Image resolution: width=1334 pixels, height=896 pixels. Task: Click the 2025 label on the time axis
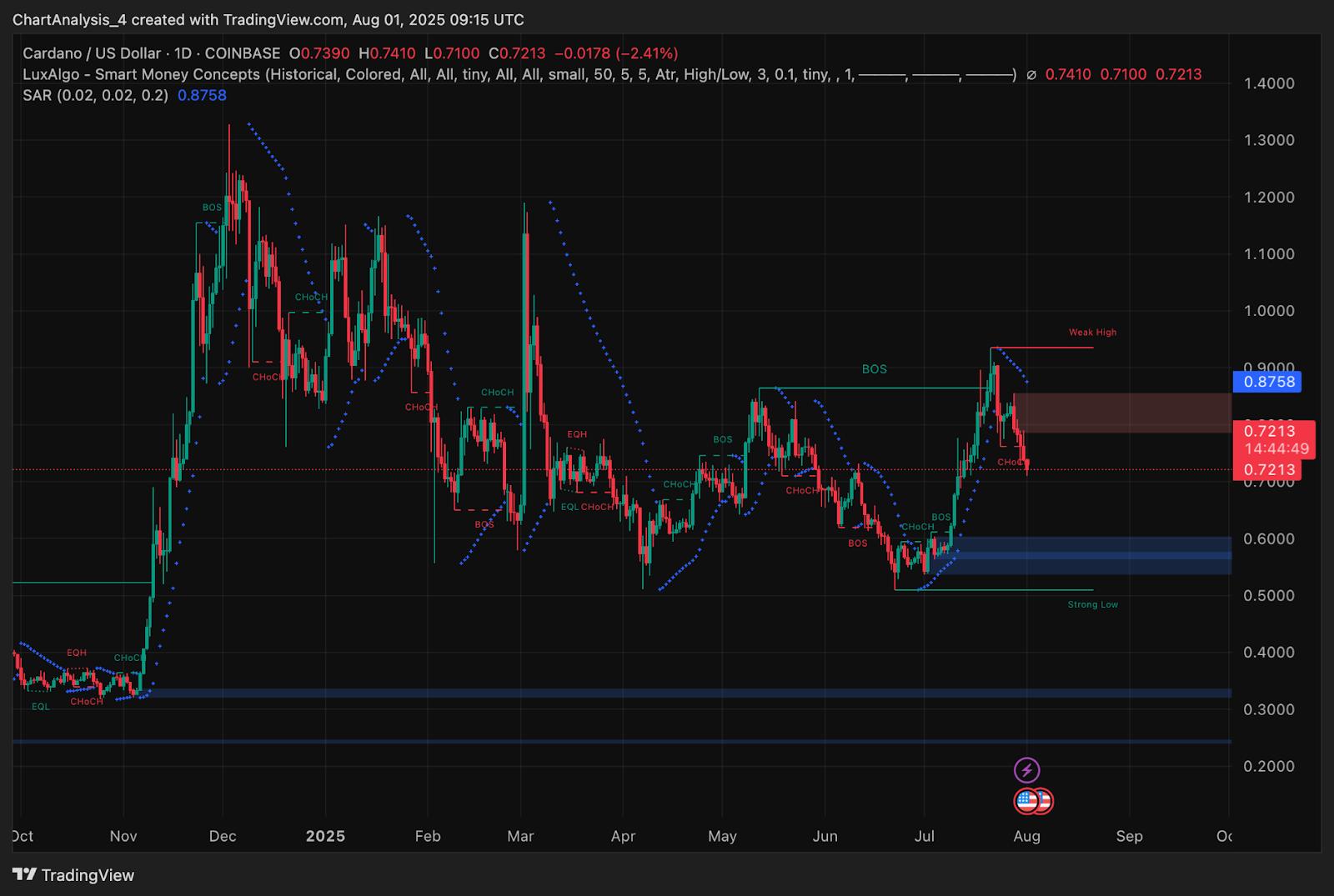325,836
